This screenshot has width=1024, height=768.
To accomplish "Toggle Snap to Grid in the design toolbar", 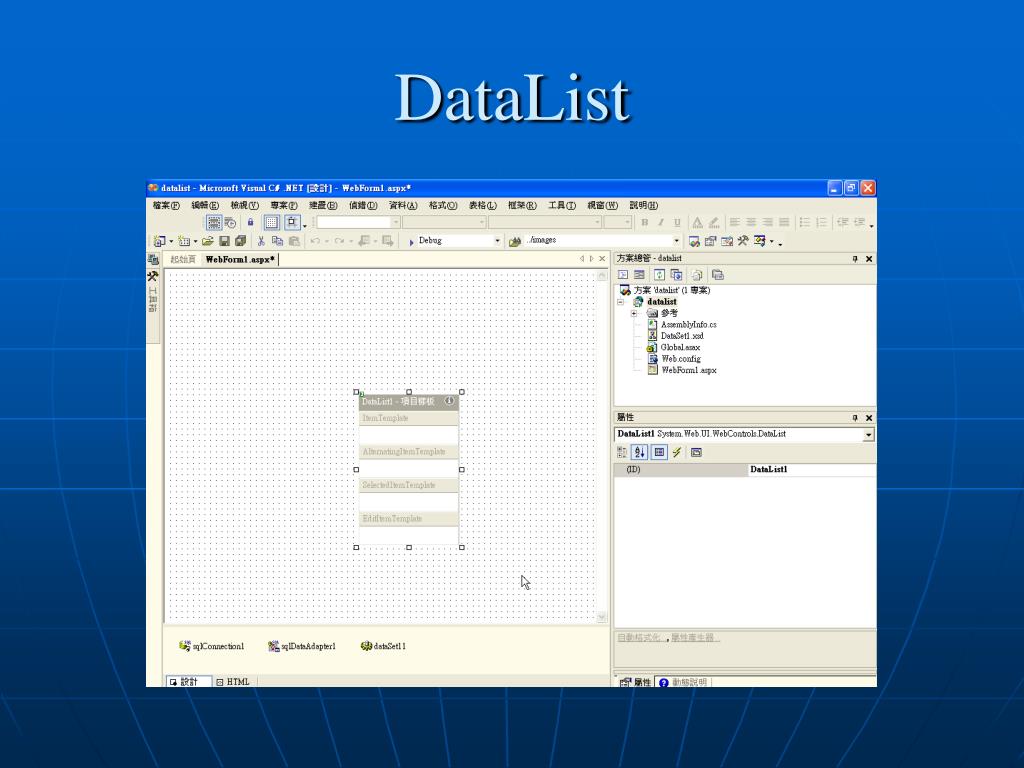I will pyautogui.click(x=292, y=223).
